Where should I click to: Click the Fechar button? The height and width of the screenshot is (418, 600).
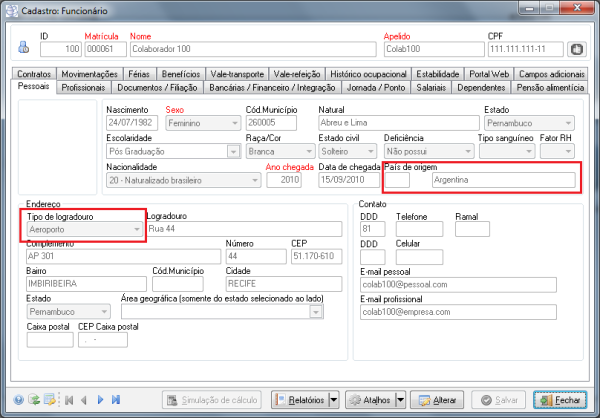562,400
